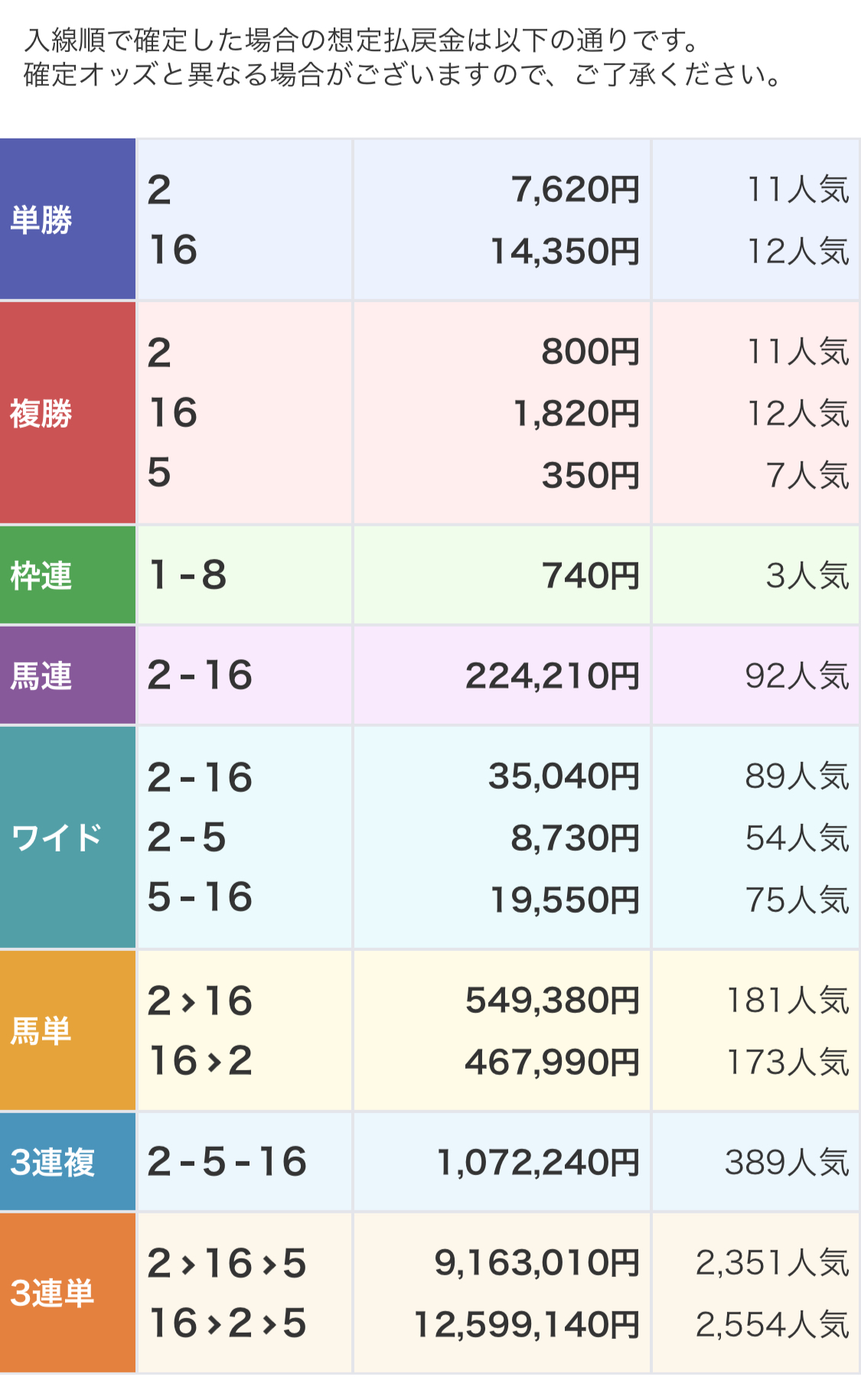Select the 3連複 blue header cell
Screen dimensions: 861x1400
[67, 1162]
